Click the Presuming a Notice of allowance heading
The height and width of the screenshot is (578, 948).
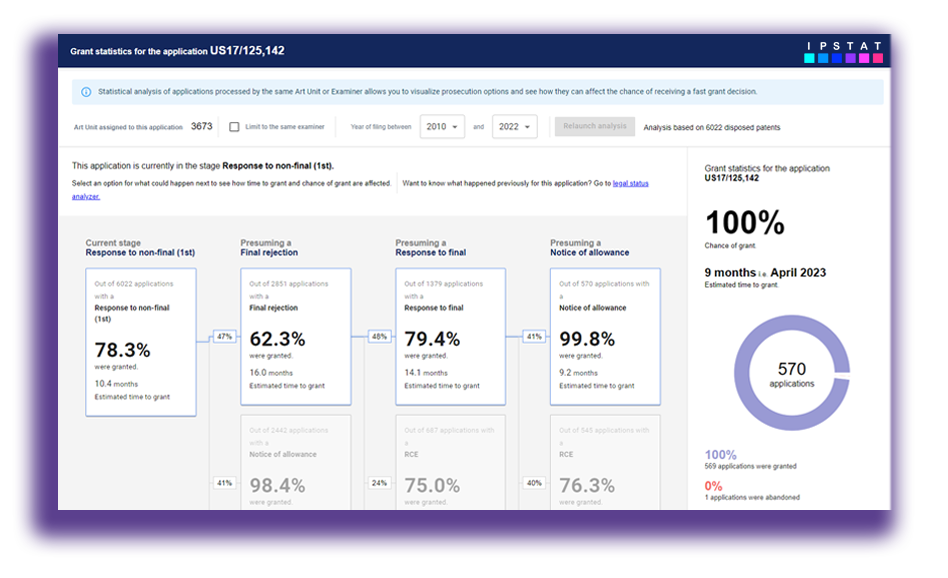(589, 247)
